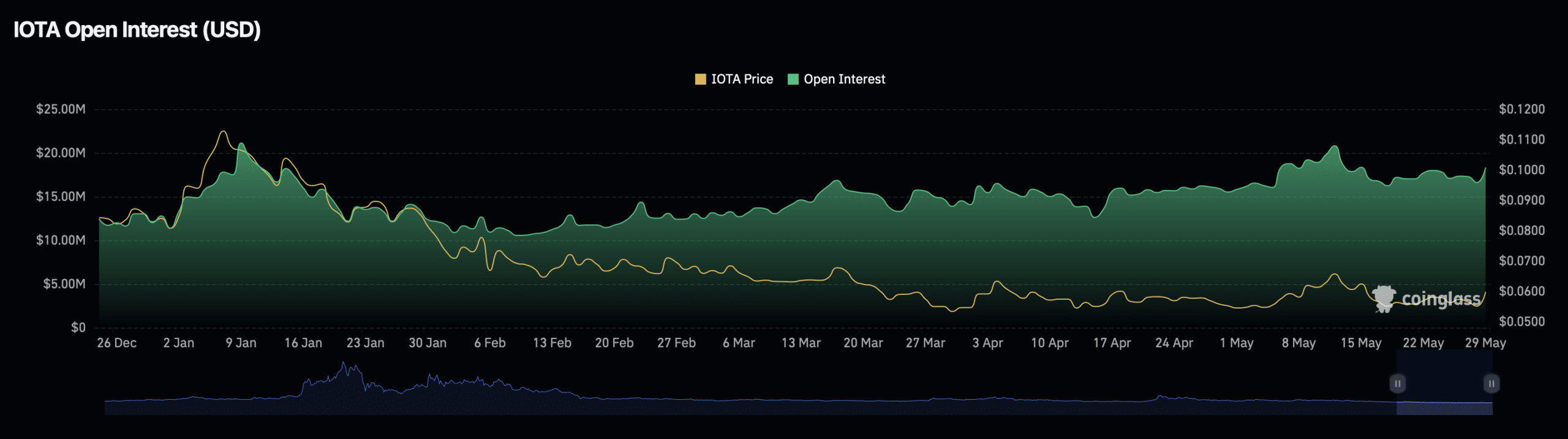The height and width of the screenshot is (439, 1568).
Task: Click the 1 May date label
Action: click(x=1237, y=343)
